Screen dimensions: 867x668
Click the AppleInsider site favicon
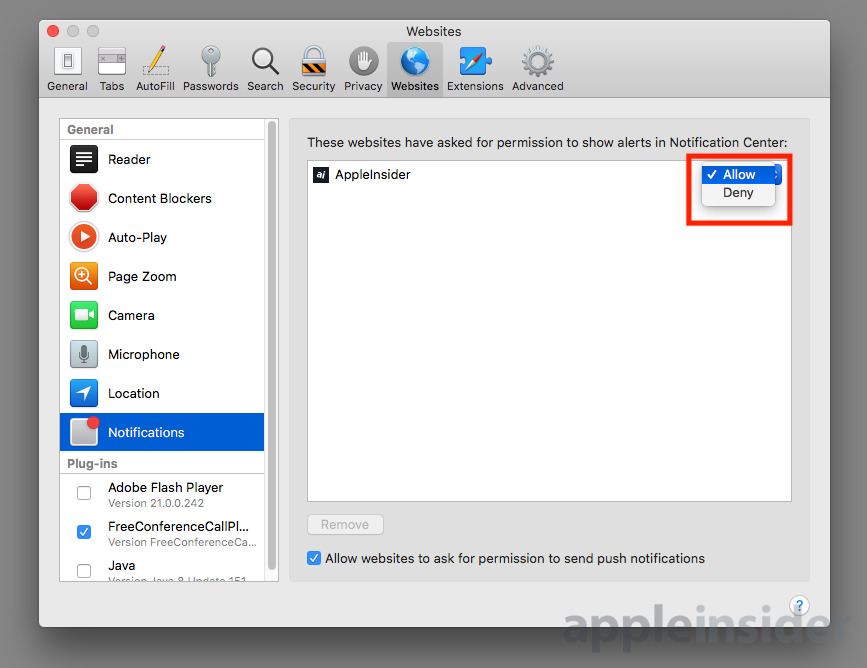pyautogui.click(x=321, y=175)
